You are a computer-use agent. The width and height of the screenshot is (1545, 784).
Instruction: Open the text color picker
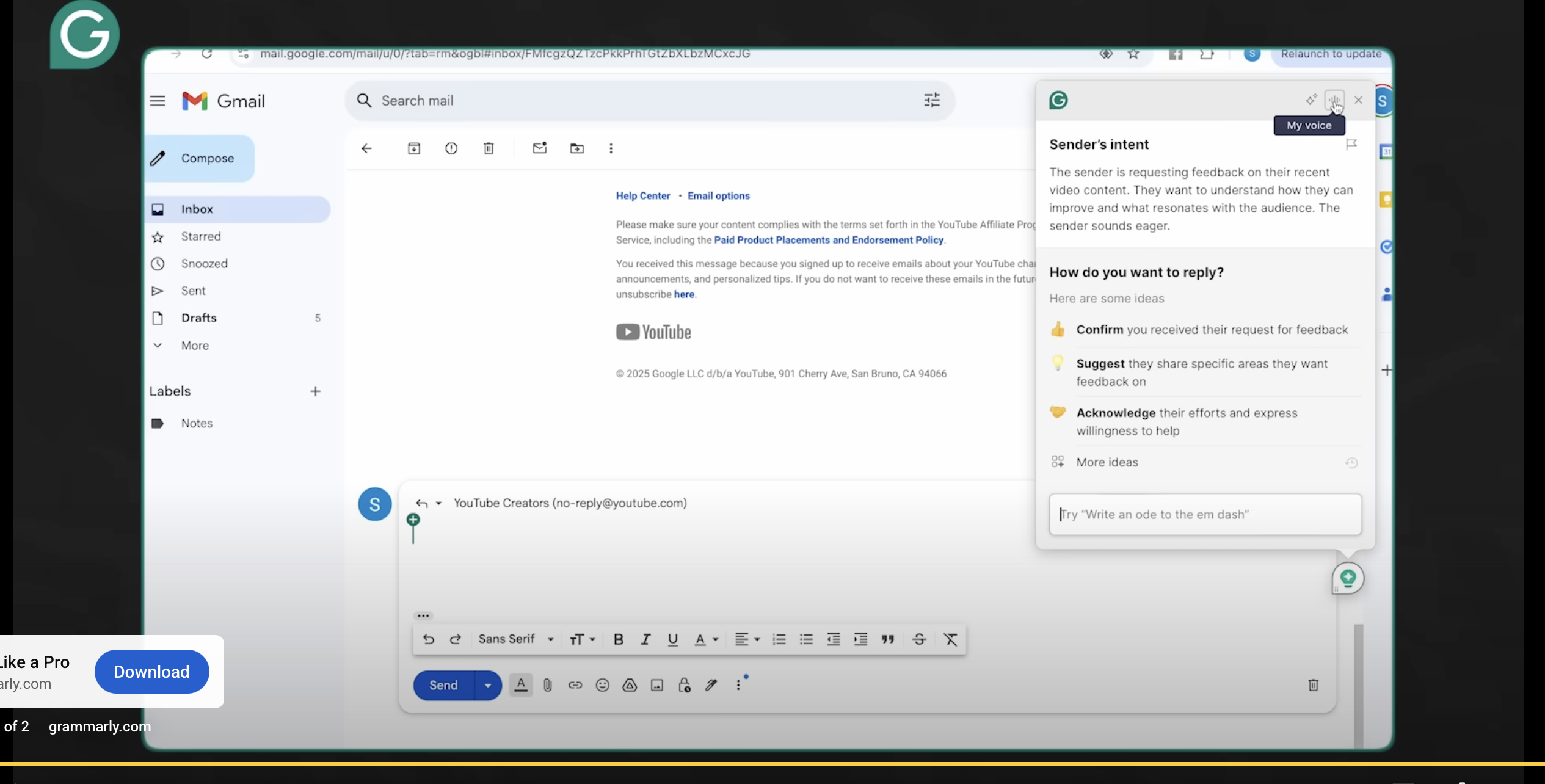click(x=705, y=639)
